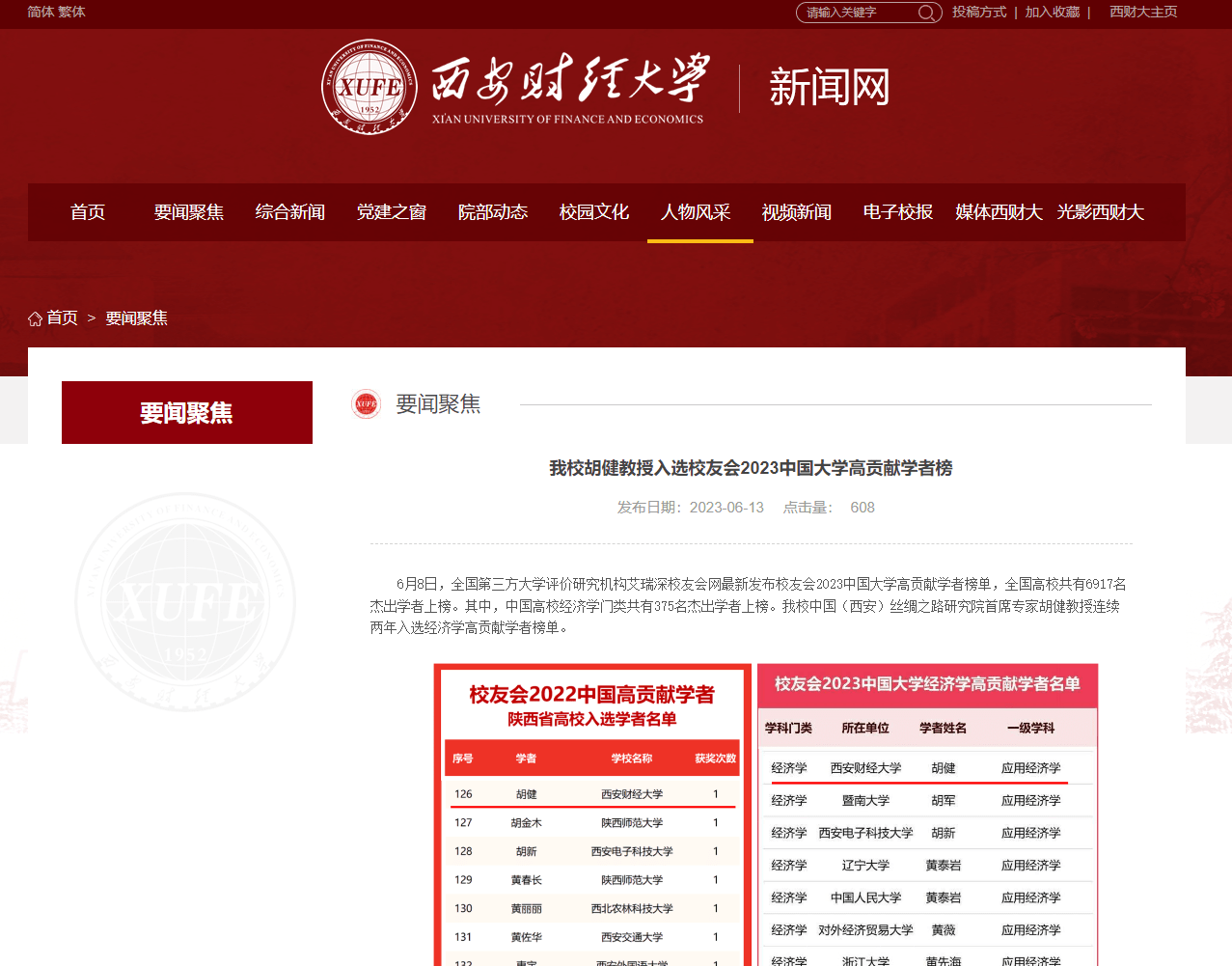1232x966 pixels.
Task: Open the 媒体西财大 navigation tab
Action: pyautogui.click(x=999, y=212)
